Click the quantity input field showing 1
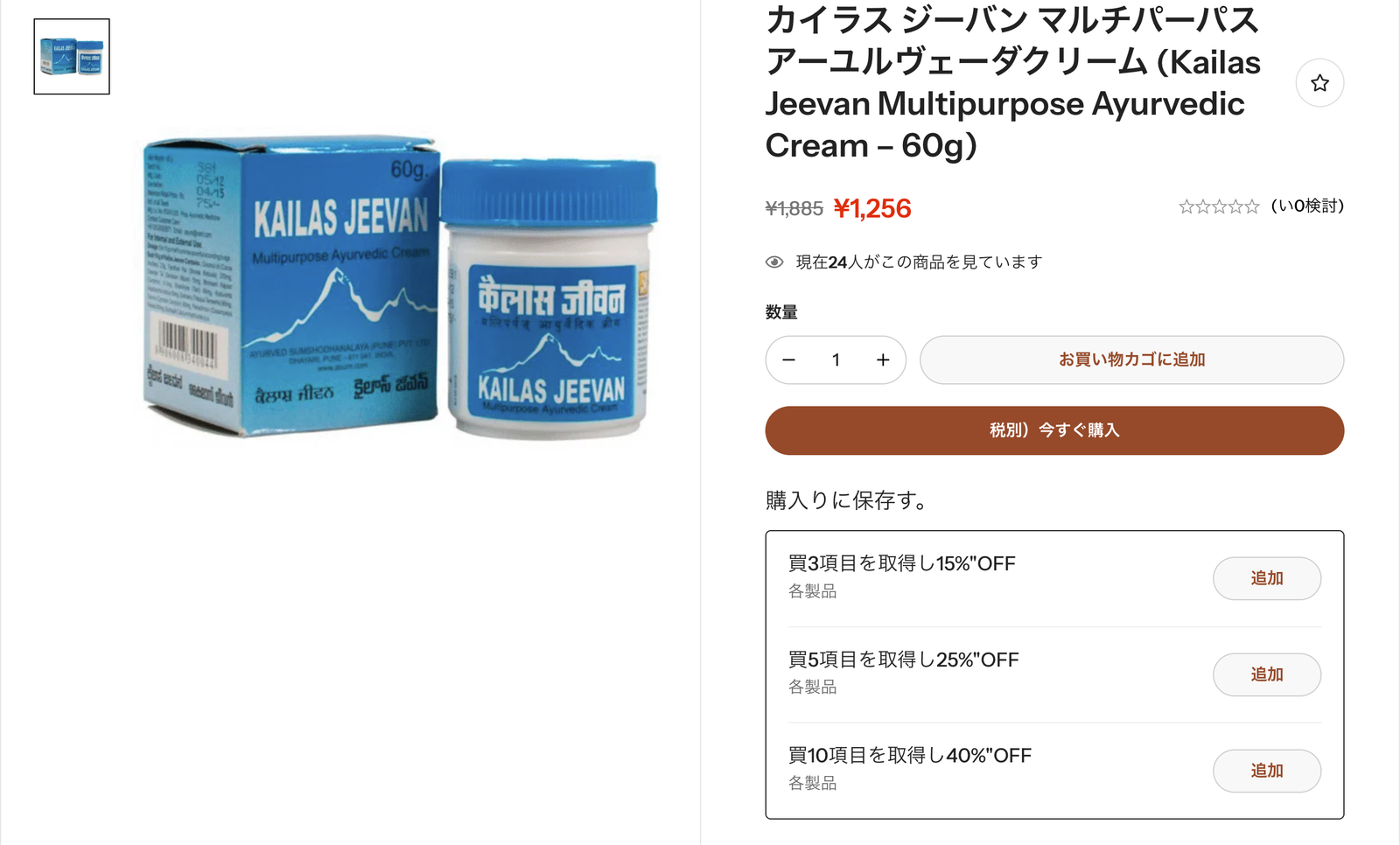This screenshot has height=845, width=1400. 836,360
